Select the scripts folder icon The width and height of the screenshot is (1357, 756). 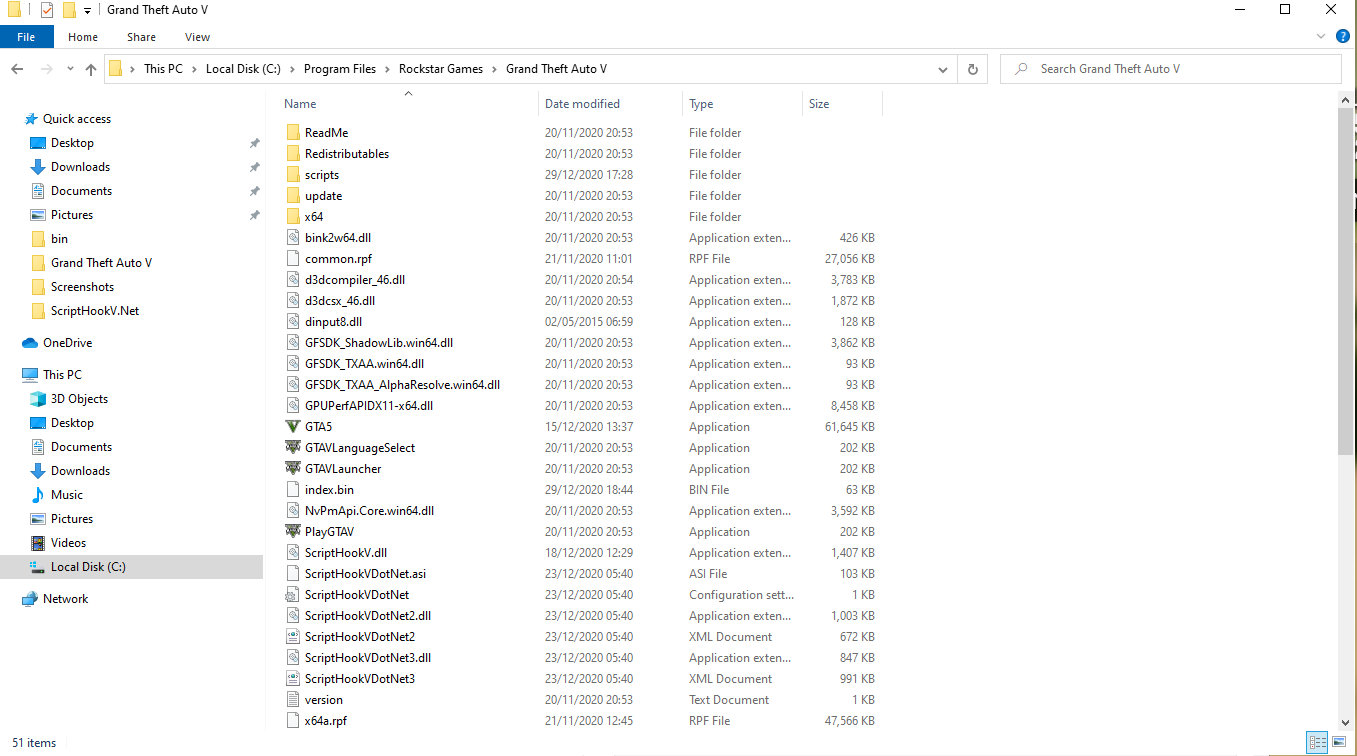pos(292,175)
